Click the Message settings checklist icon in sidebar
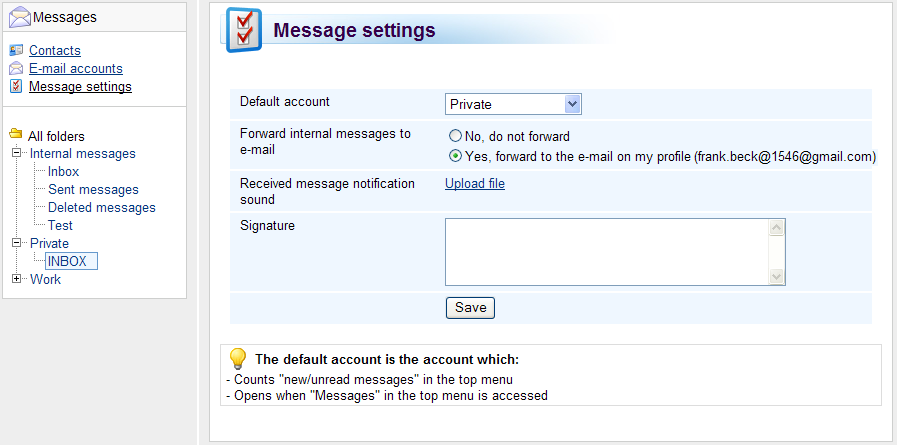The width and height of the screenshot is (897, 445). [x=16, y=86]
